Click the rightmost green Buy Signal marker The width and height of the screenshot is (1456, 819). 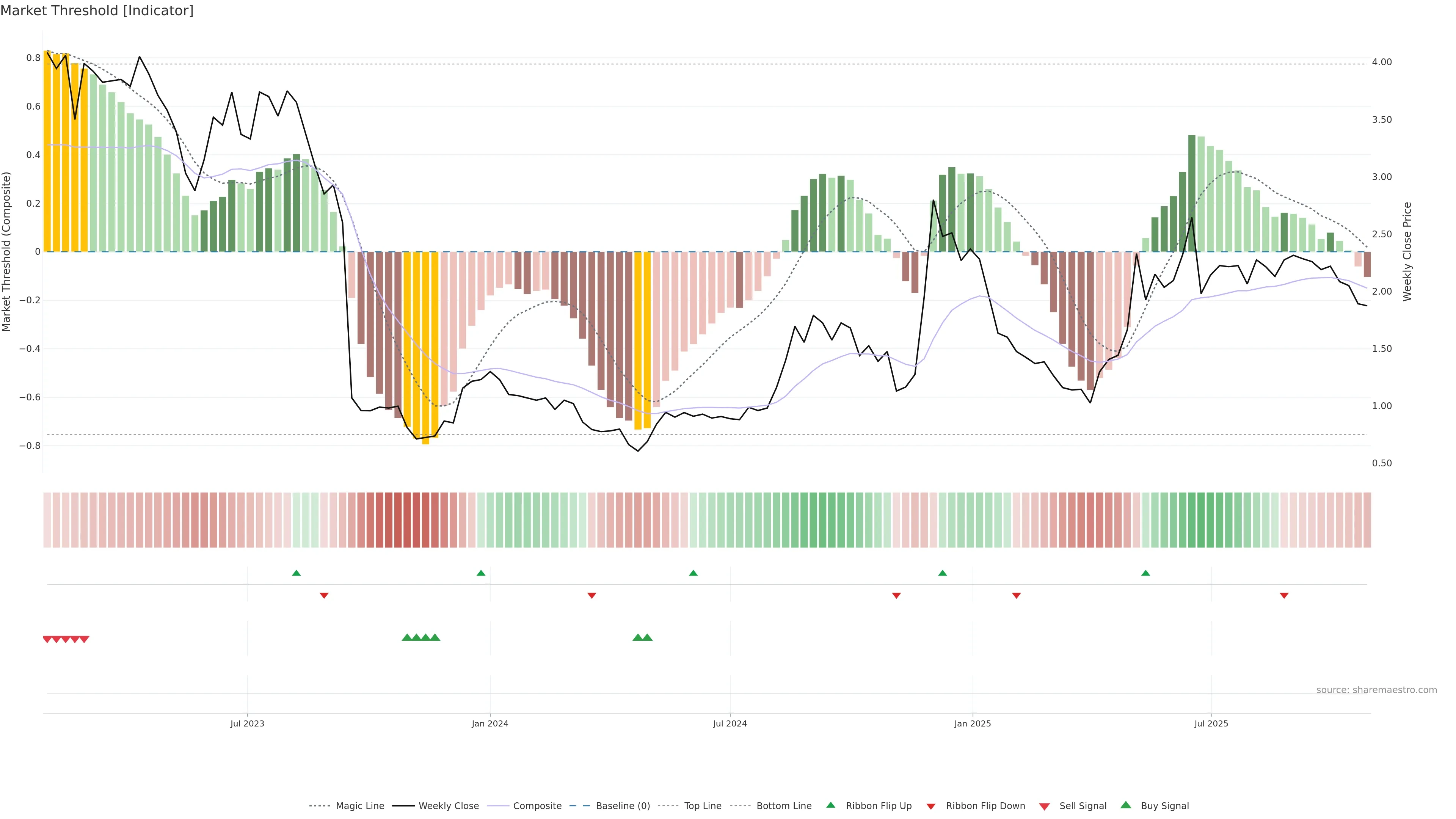coord(647,637)
